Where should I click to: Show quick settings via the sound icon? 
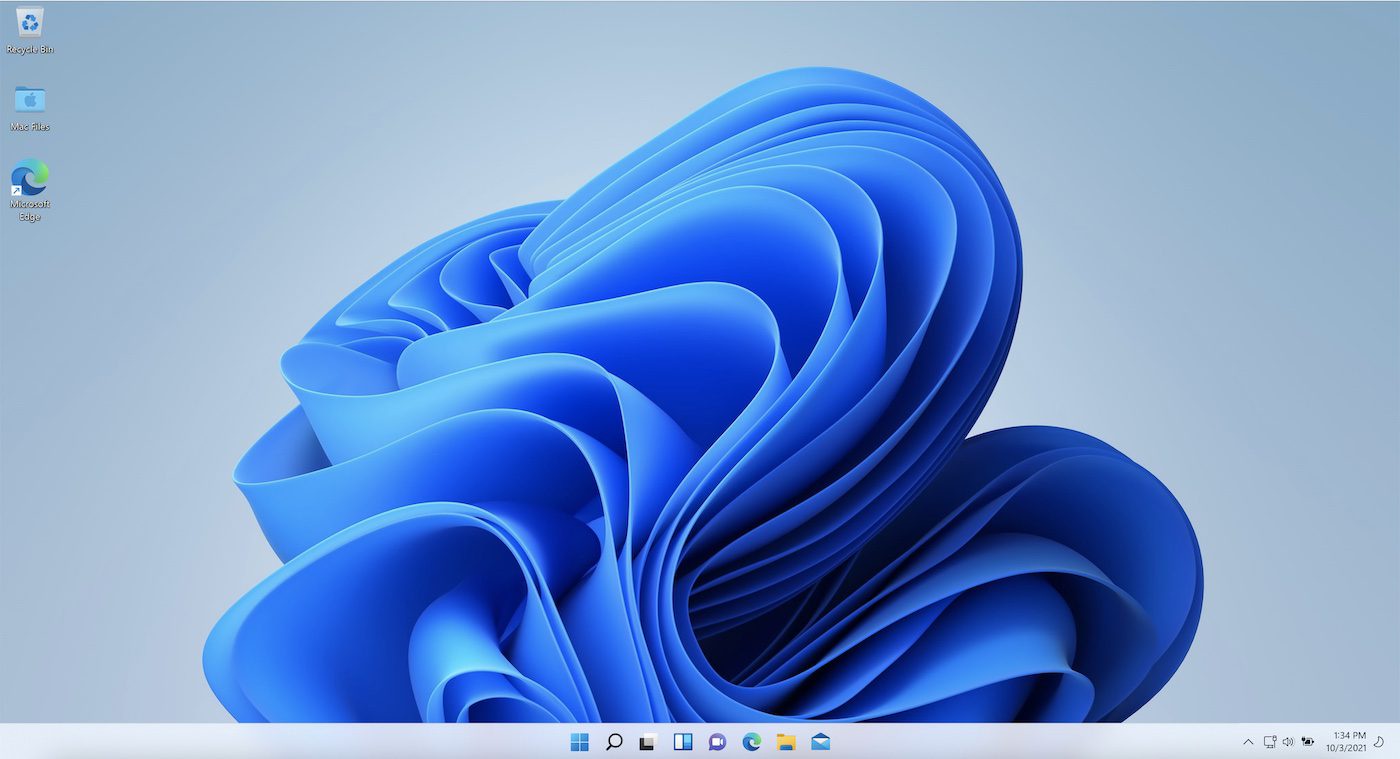pyautogui.click(x=1289, y=741)
